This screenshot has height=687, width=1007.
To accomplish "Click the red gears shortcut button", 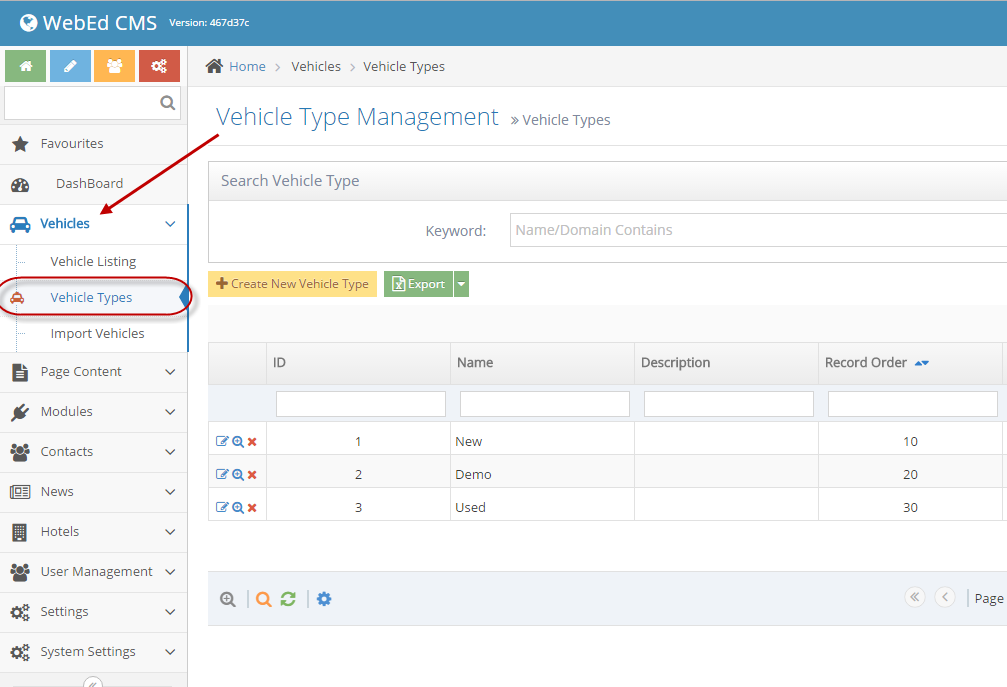I will tap(159, 66).
